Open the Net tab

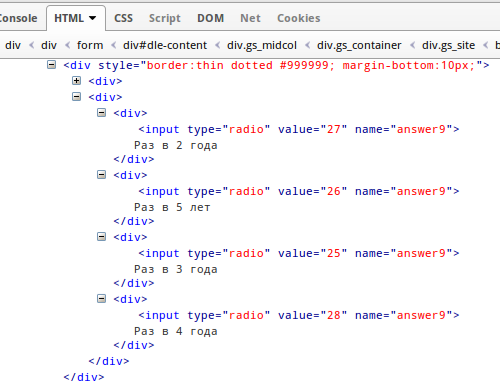(250, 18)
